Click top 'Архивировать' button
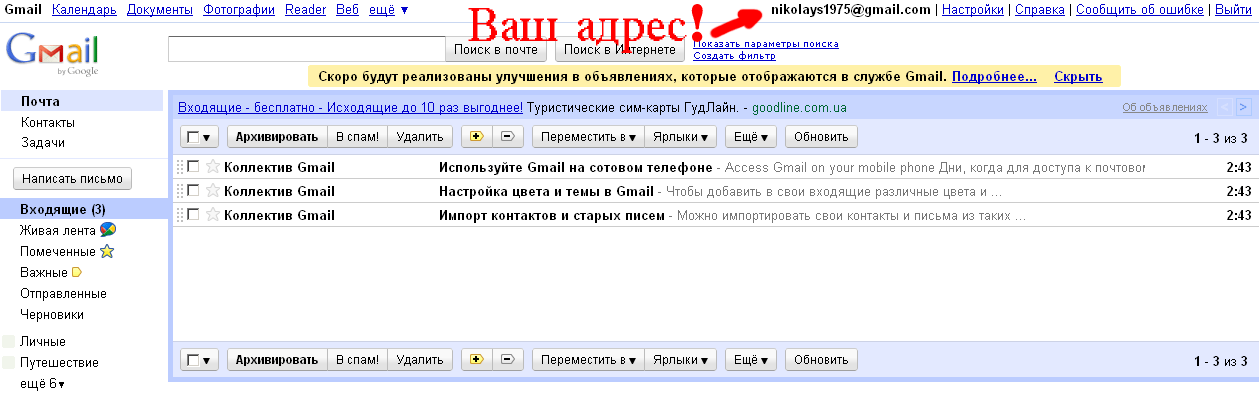 (277, 137)
